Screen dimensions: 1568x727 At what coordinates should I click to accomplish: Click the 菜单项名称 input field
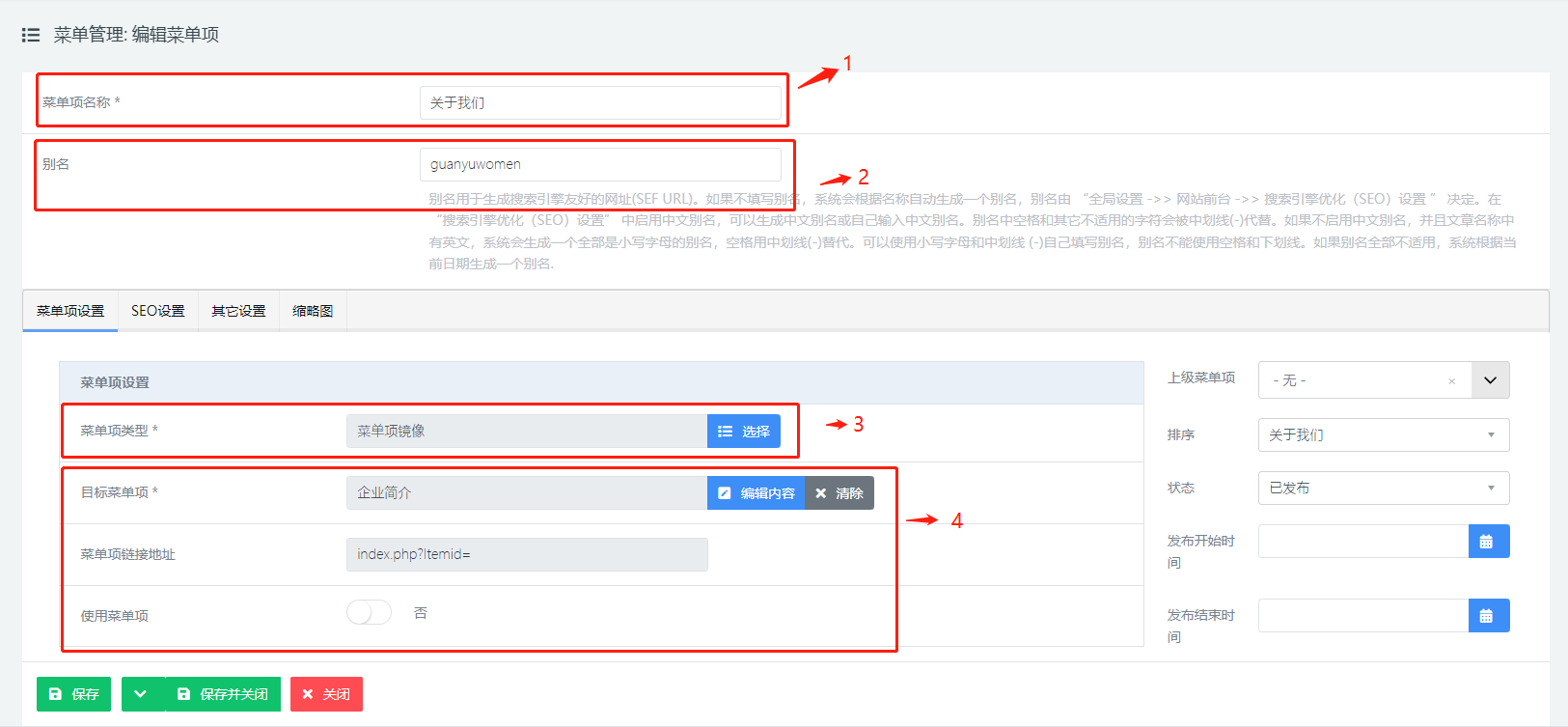coord(599,103)
